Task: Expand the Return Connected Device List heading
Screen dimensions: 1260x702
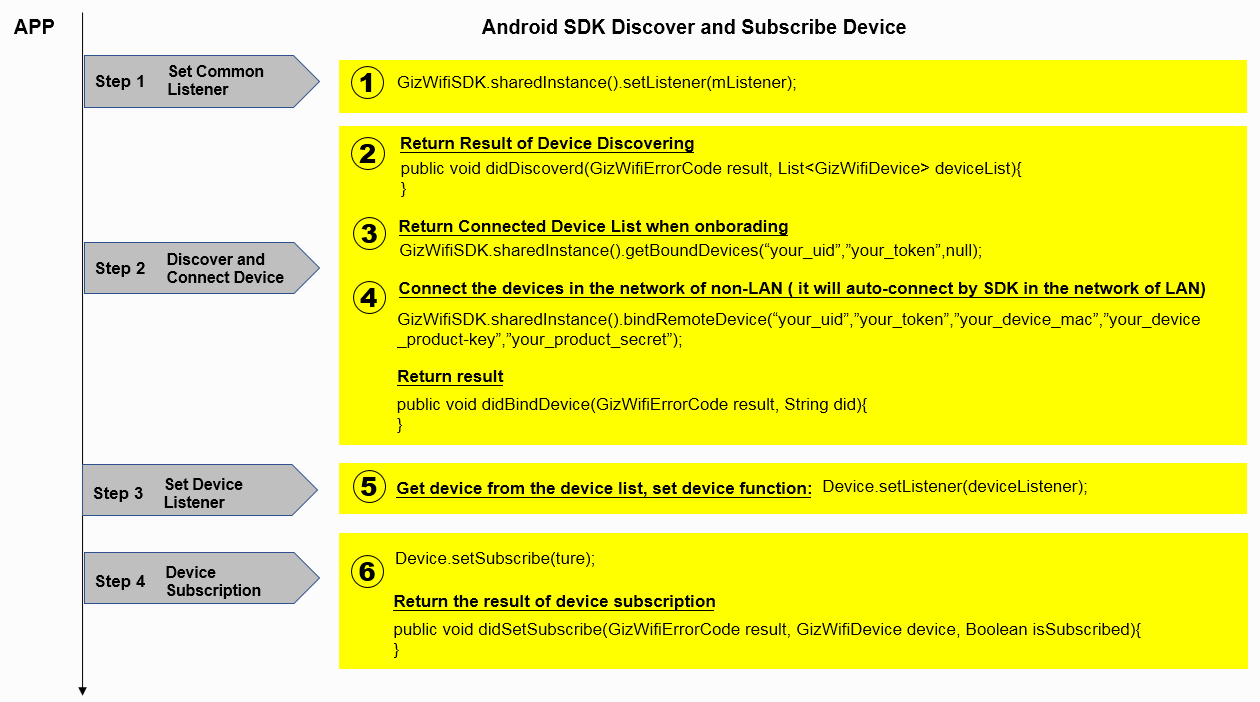Action: pos(594,226)
